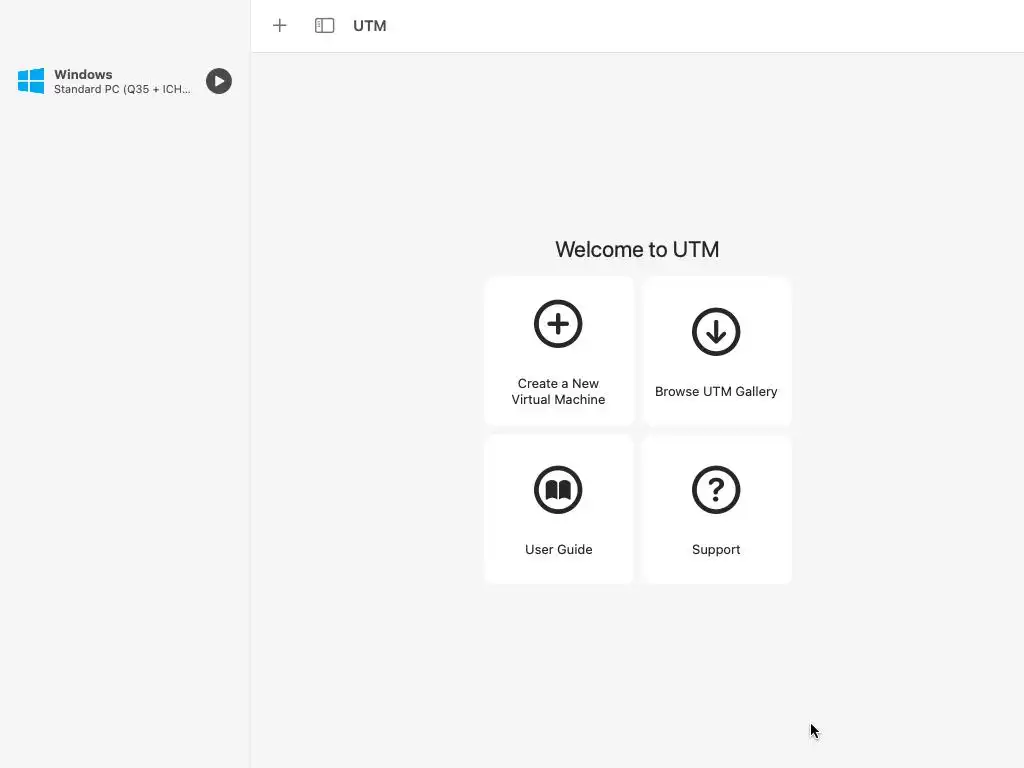This screenshot has width=1024, height=768.
Task: Open the User Guide
Action: pyautogui.click(x=558, y=509)
